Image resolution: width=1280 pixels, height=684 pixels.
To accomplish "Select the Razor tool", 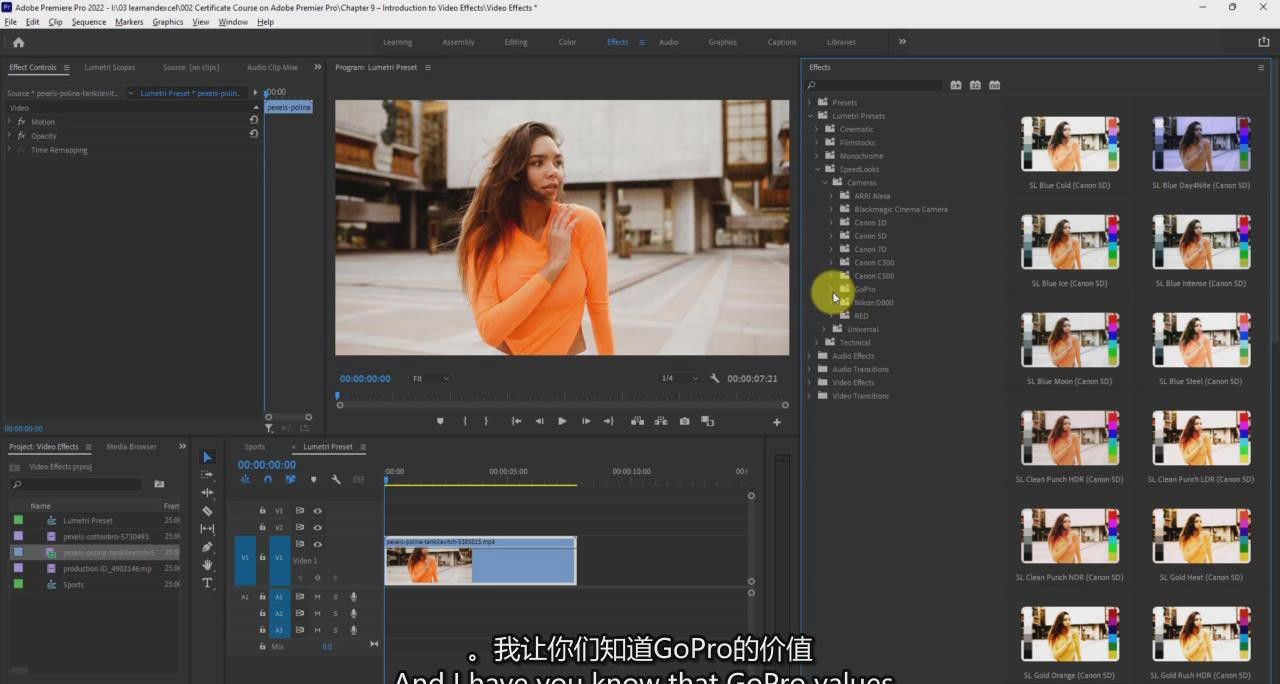I will [x=208, y=511].
